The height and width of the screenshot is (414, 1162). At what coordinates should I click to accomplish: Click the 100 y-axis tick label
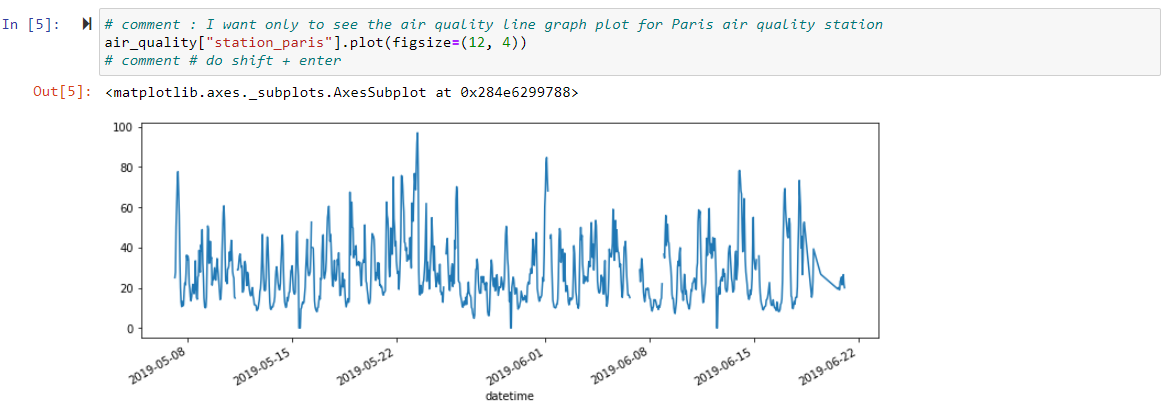pos(123,127)
